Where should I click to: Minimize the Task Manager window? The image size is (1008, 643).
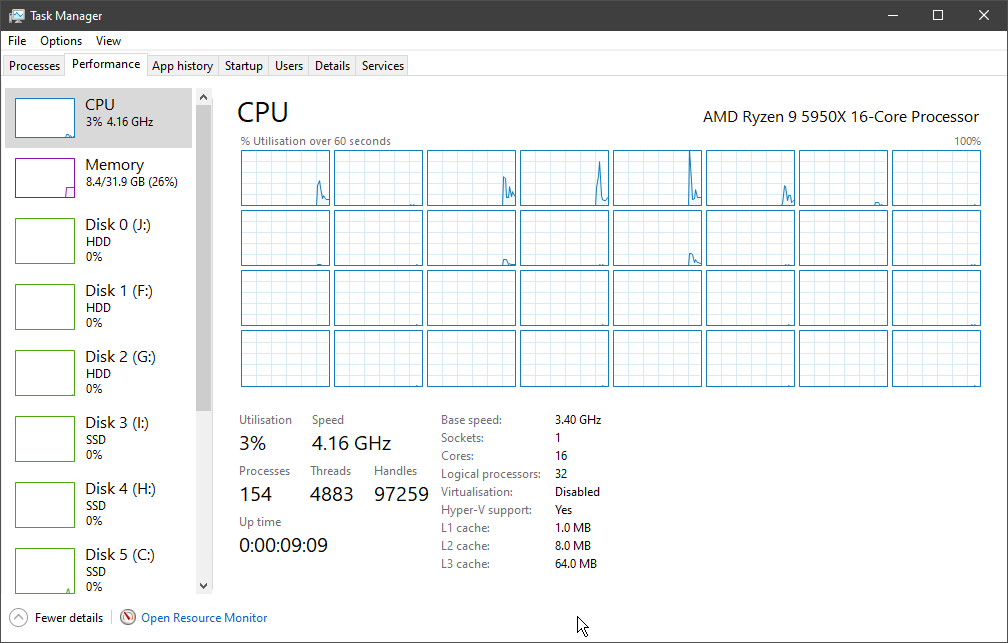pos(893,15)
